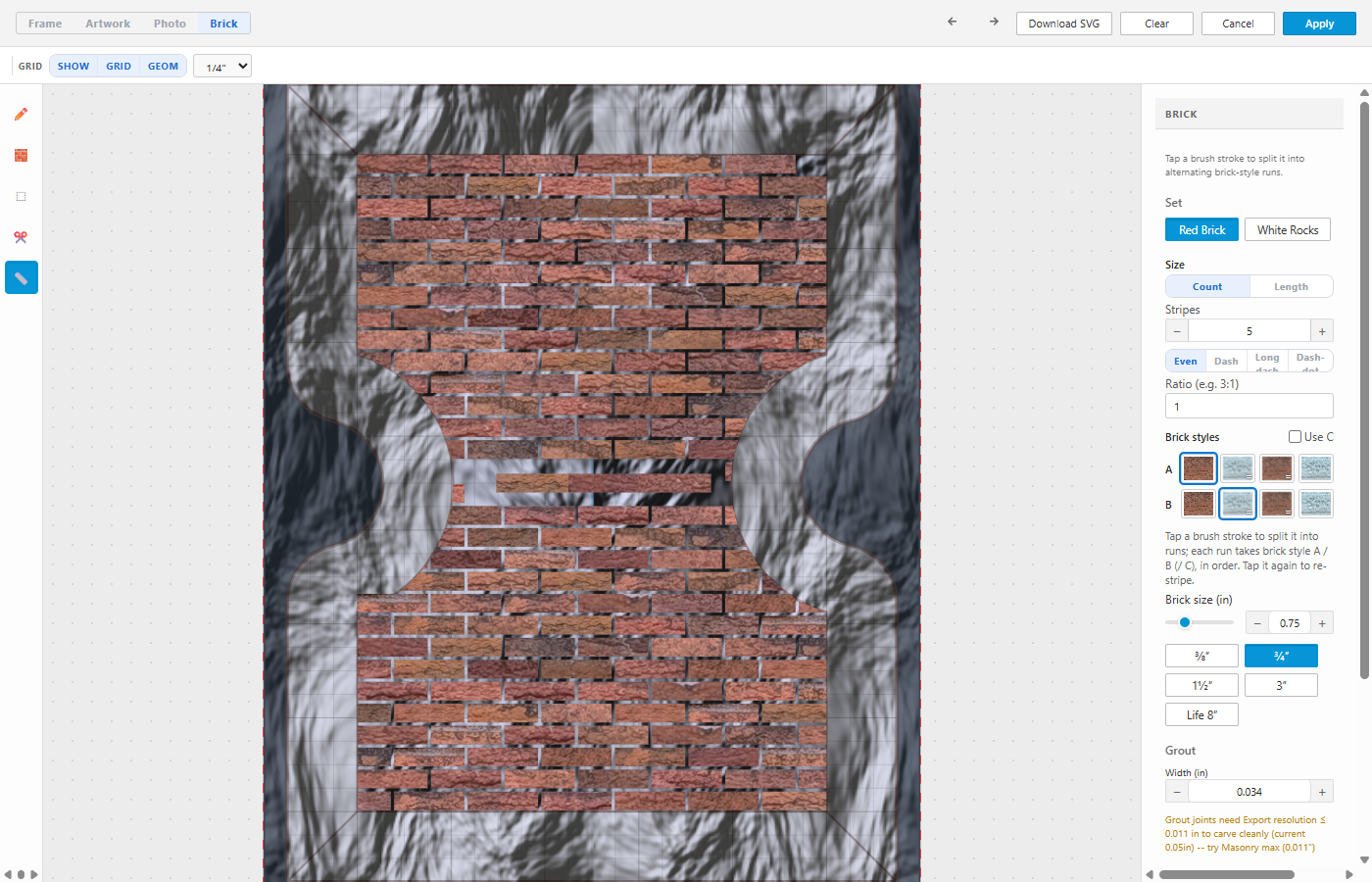This screenshot has height=882, width=1372.
Task: Toggle GEOM snap option
Action: [164, 67]
